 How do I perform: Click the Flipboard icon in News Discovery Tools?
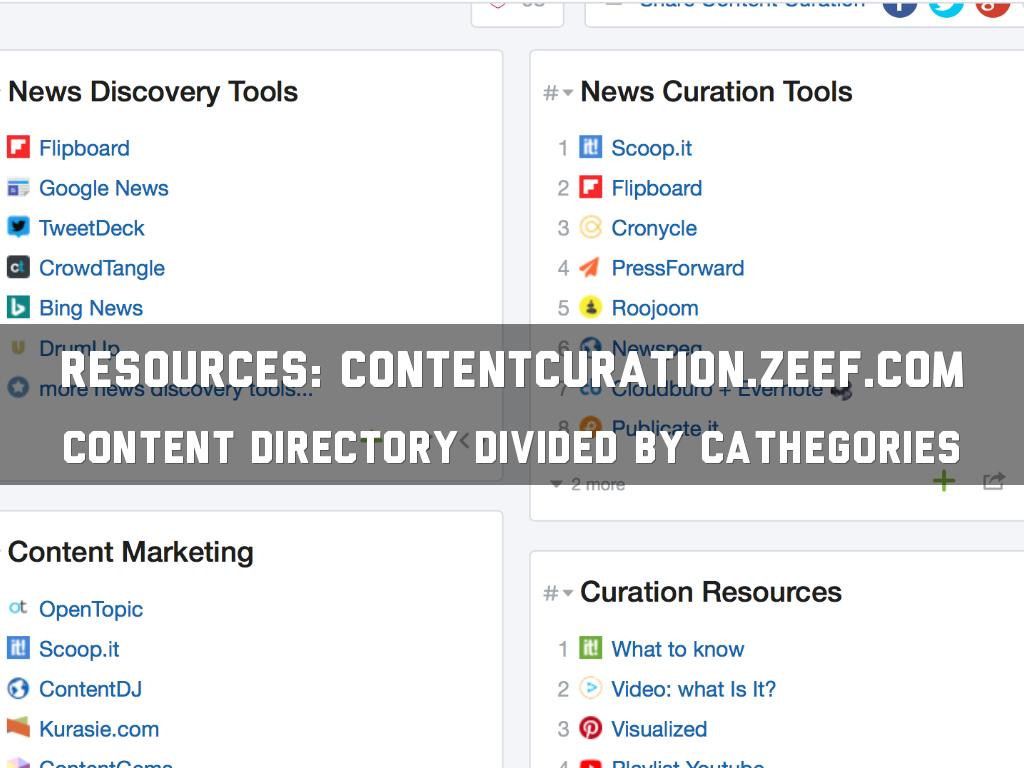click(18, 148)
